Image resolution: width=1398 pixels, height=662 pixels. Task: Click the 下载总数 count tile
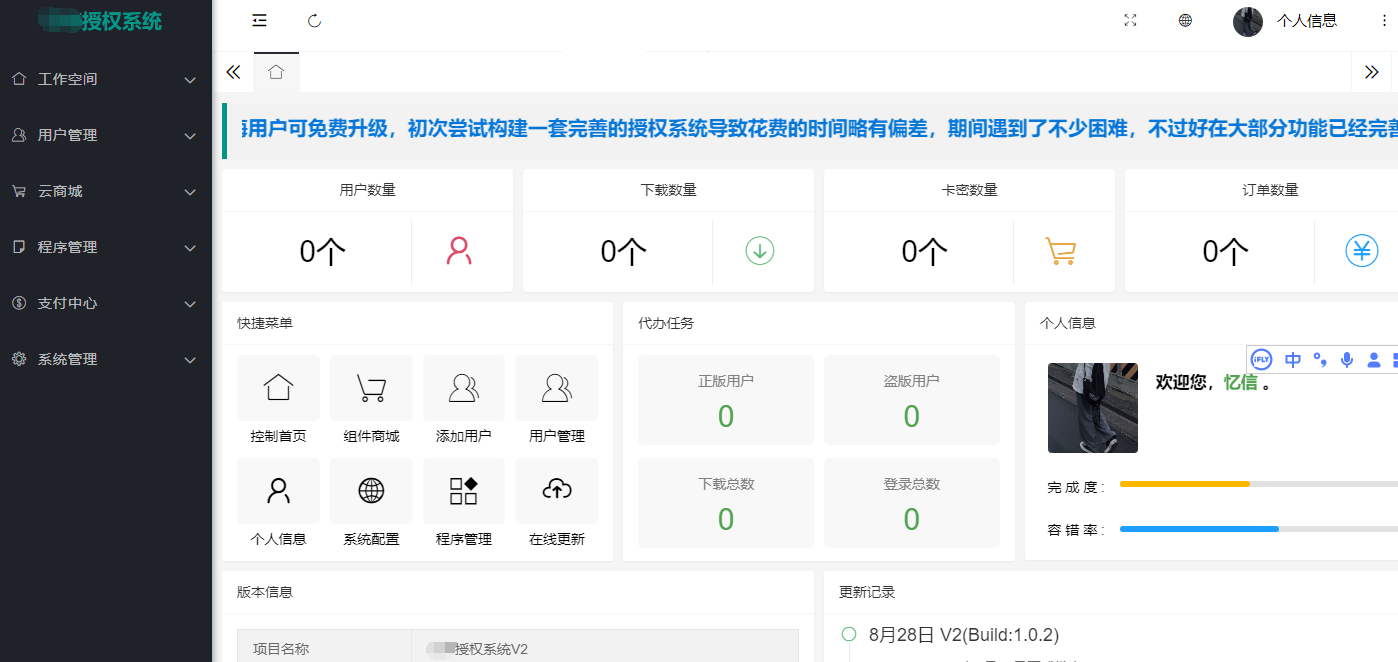(726, 503)
